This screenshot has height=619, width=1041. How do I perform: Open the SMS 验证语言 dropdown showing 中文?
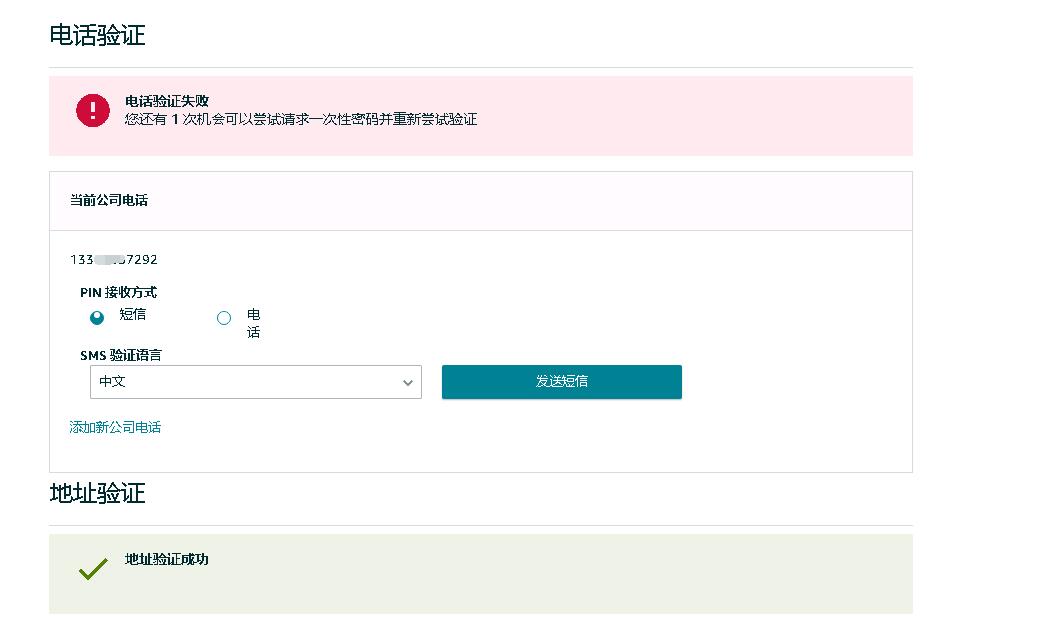pos(256,382)
